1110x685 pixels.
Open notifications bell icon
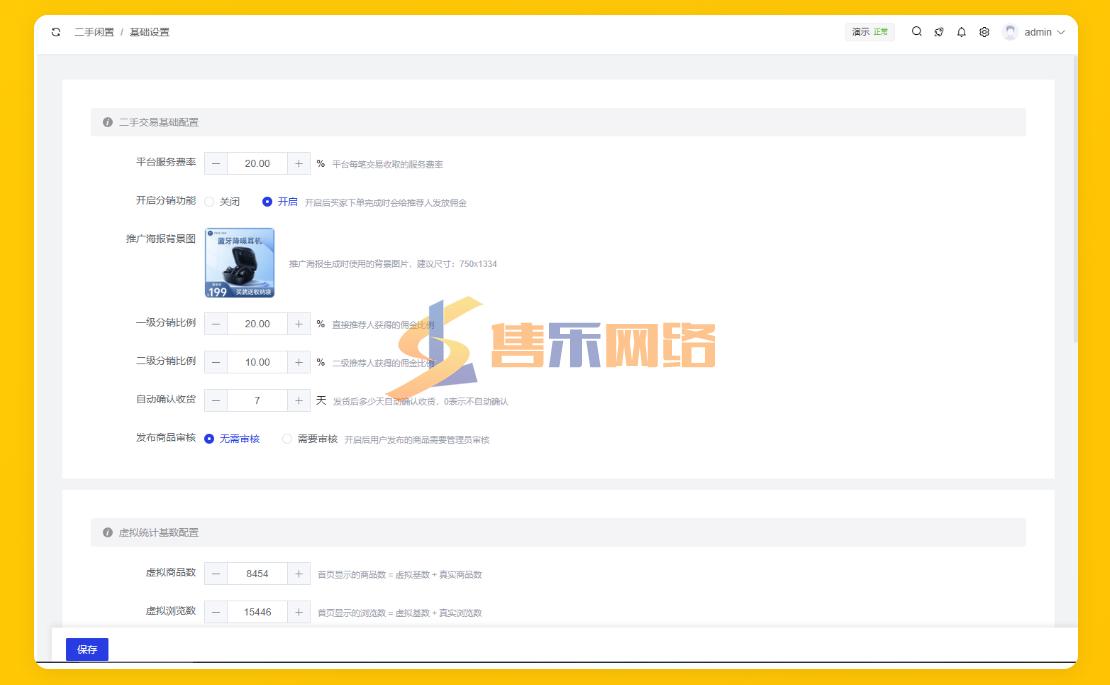(x=961, y=32)
